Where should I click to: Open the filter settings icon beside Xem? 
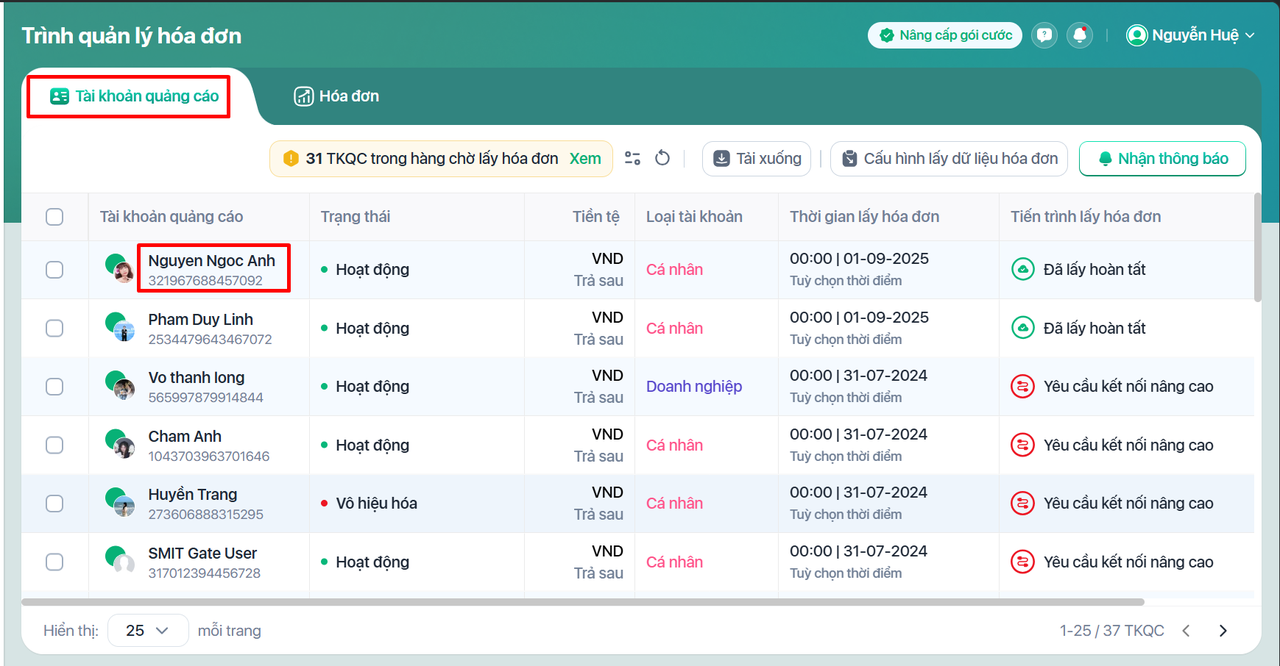(632, 158)
